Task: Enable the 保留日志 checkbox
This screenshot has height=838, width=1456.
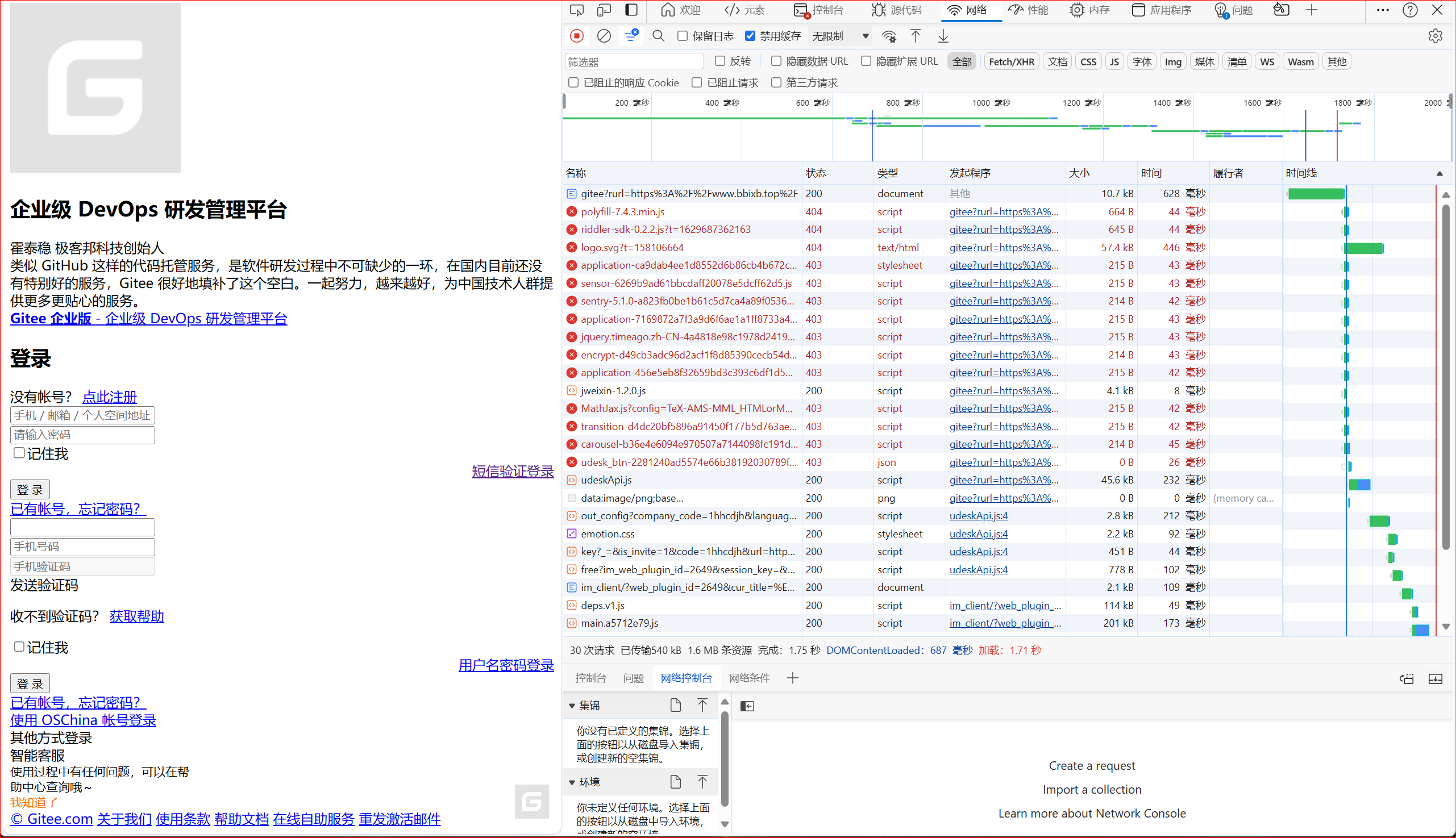Action: coord(682,36)
